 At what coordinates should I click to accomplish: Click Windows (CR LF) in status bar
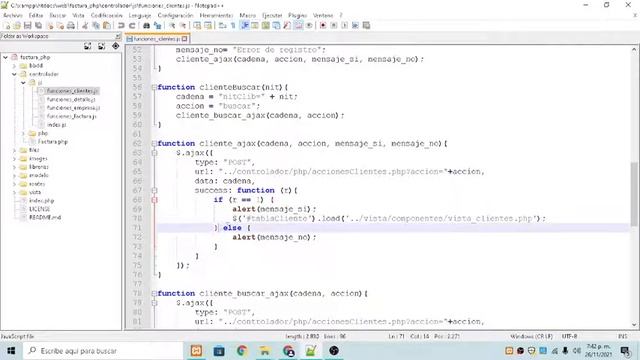(x=531, y=336)
